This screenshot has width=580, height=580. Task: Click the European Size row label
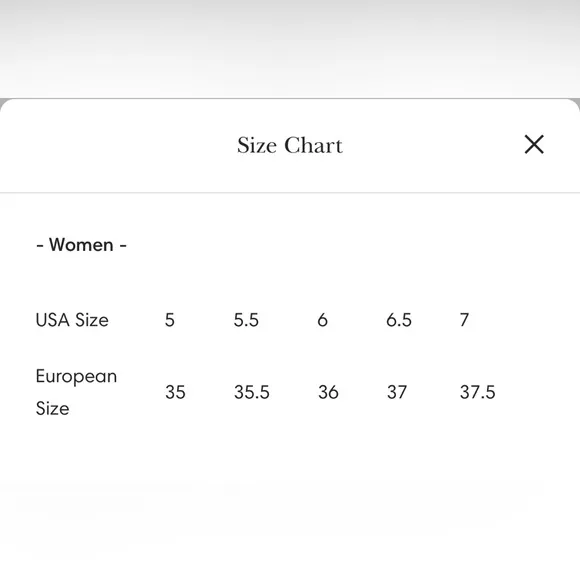(x=77, y=392)
